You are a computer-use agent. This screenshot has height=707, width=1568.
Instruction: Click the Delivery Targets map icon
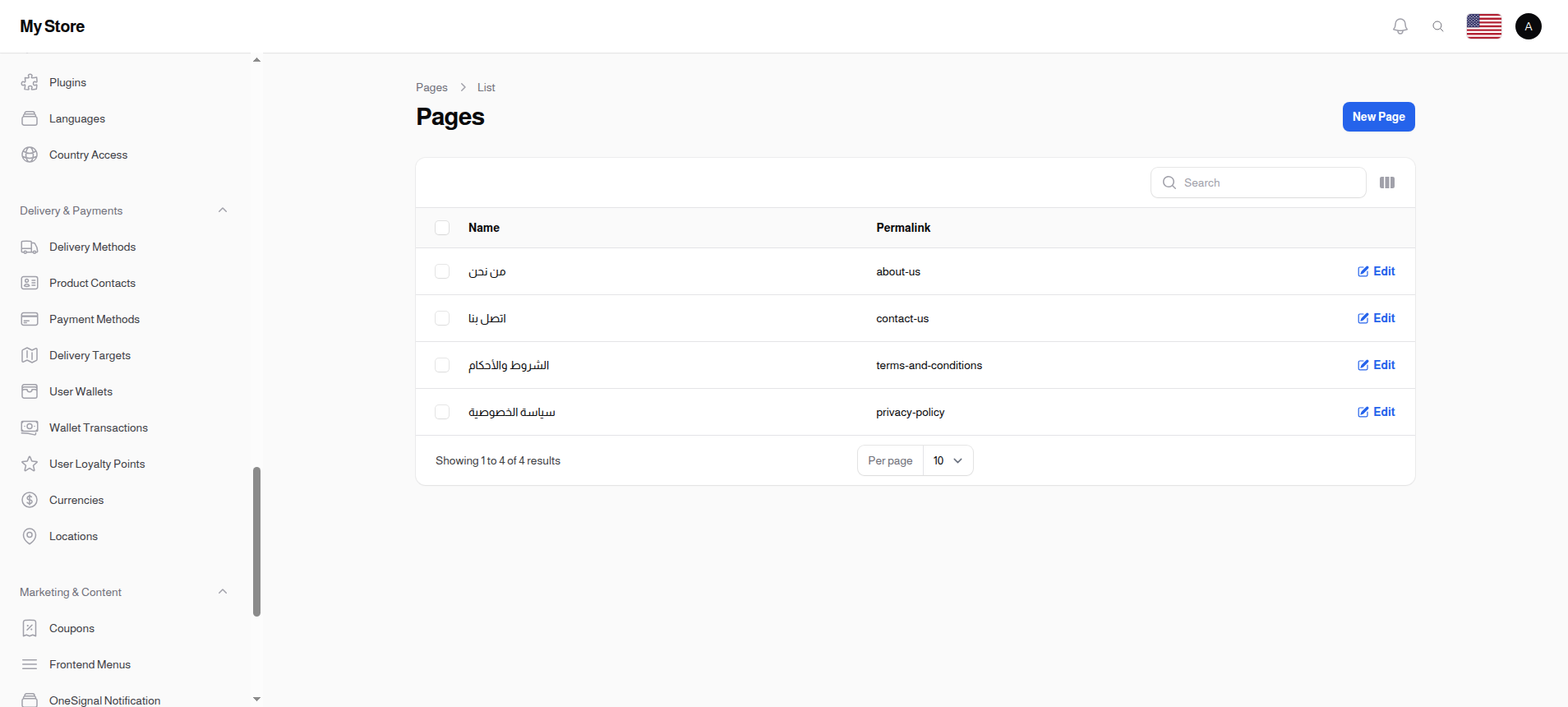pyautogui.click(x=30, y=355)
